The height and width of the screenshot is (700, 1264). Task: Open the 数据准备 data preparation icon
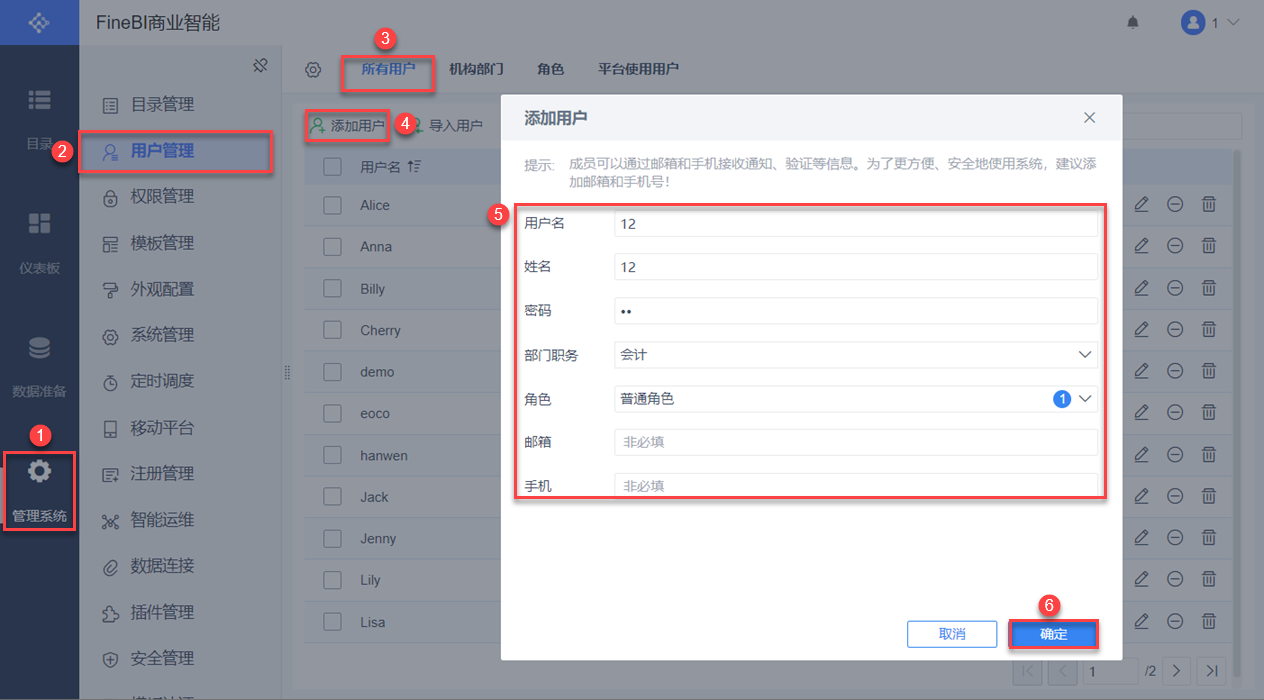39,348
